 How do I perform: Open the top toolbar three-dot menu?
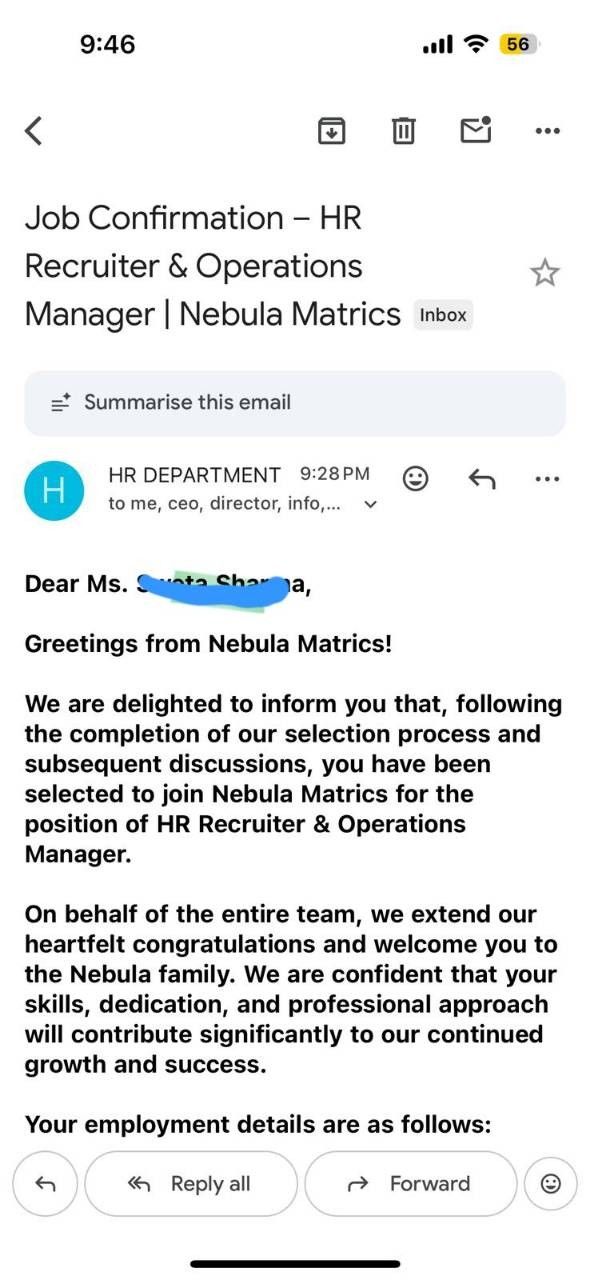547,130
